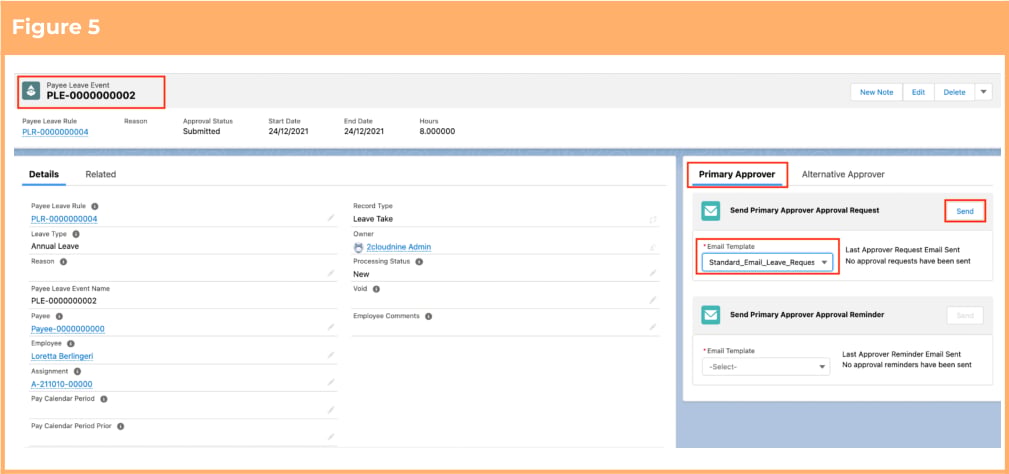The height and width of the screenshot is (474, 1009).
Task: Click the 8.000000 Hours value
Action: point(437,131)
